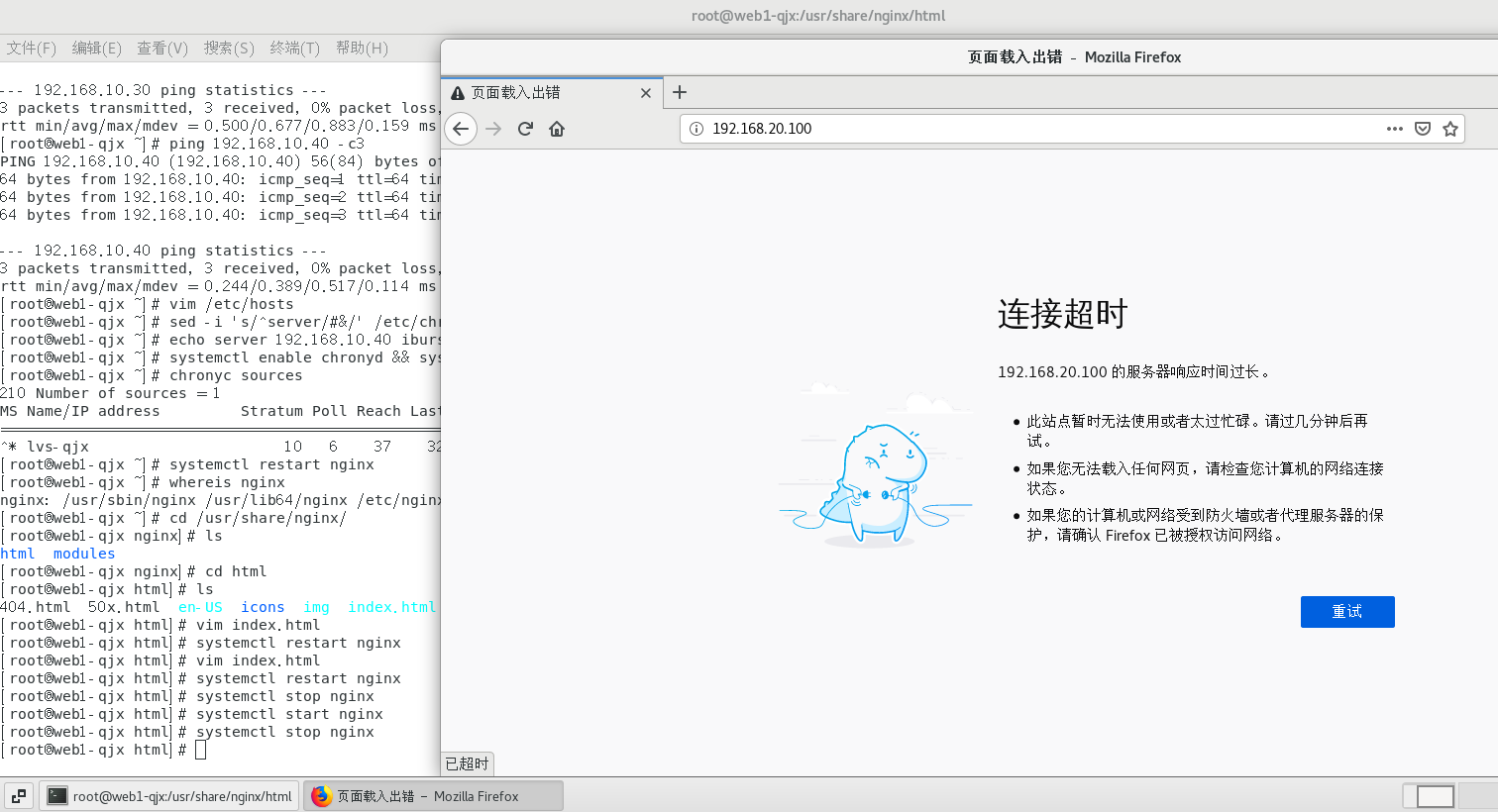
Task: Close the 页面载入出错 tab
Action: [x=646, y=93]
